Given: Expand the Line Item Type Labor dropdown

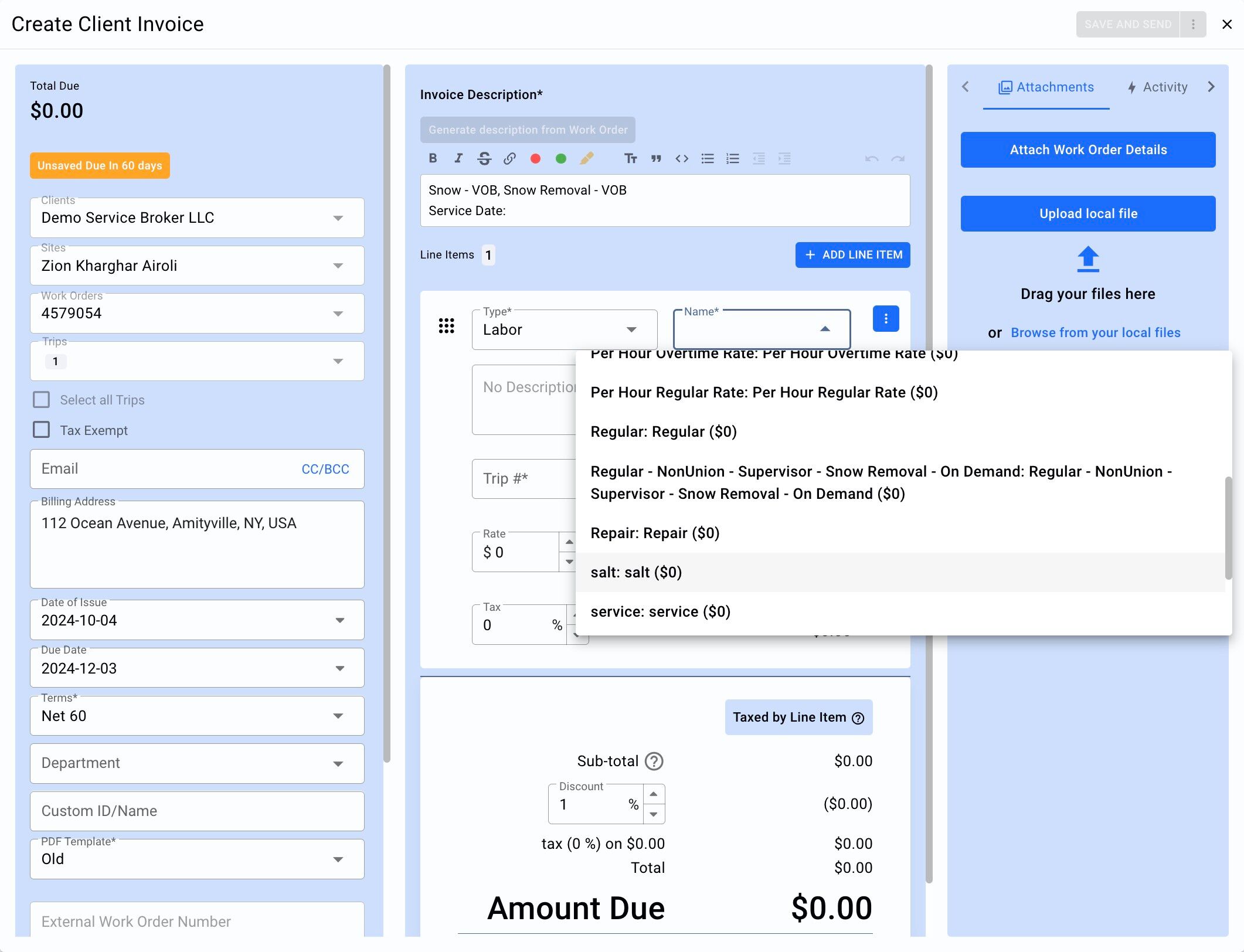Looking at the screenshot, I should pos(564,329).
